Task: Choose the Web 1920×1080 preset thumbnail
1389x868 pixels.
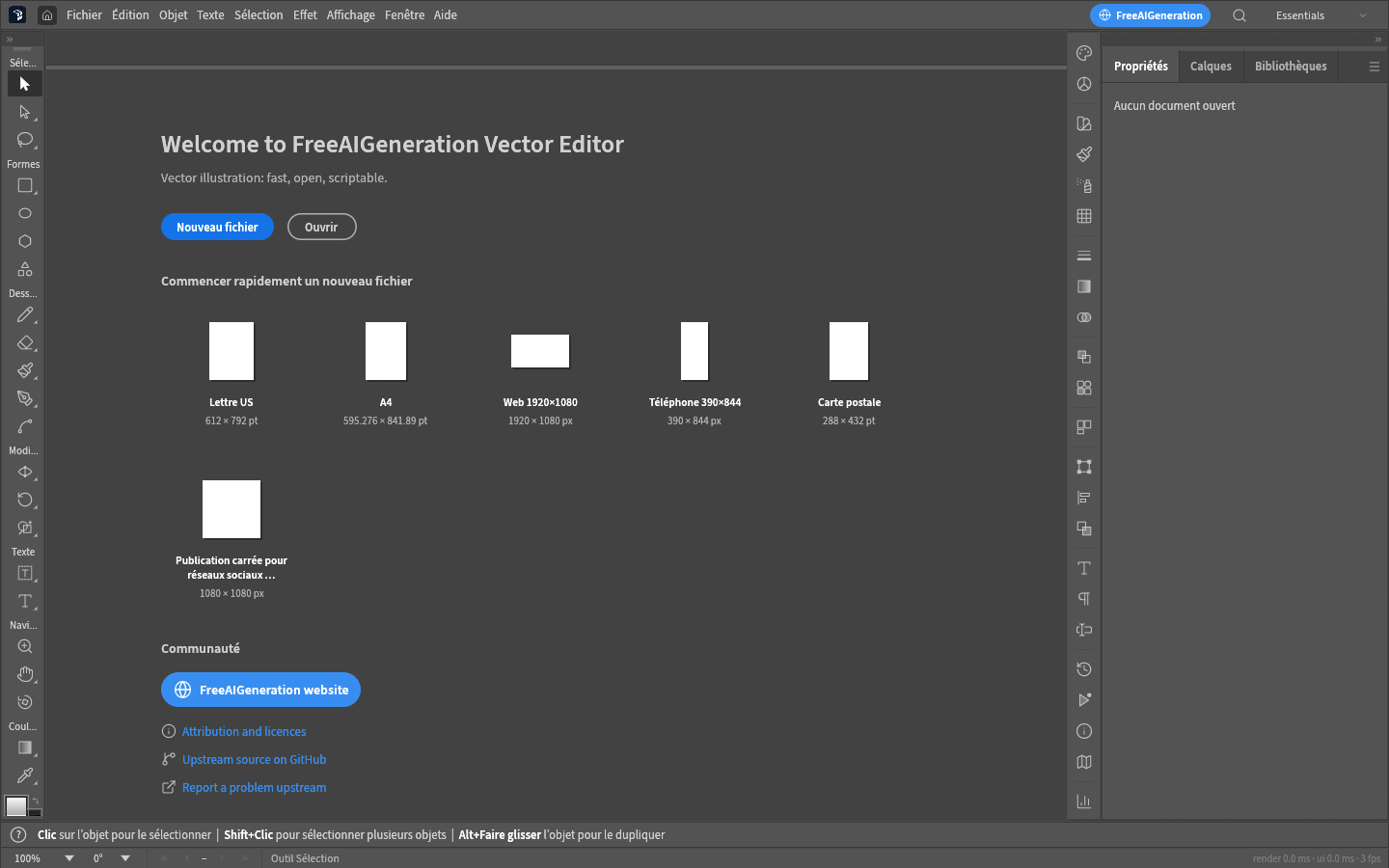Action: (540, 351)
